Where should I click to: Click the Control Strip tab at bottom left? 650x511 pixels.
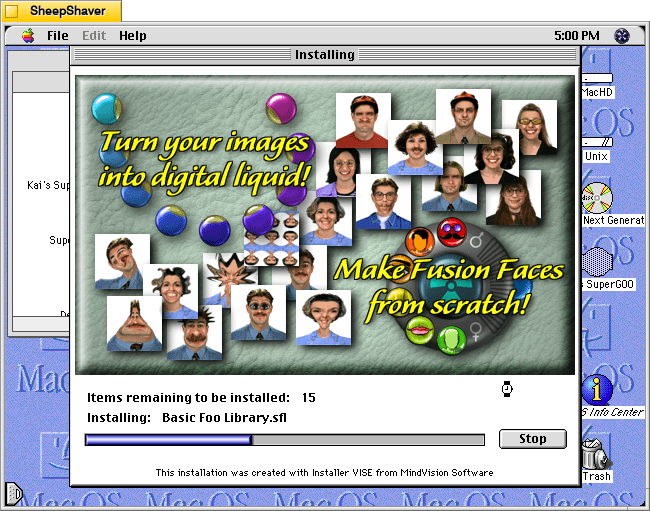click(14, 494)
